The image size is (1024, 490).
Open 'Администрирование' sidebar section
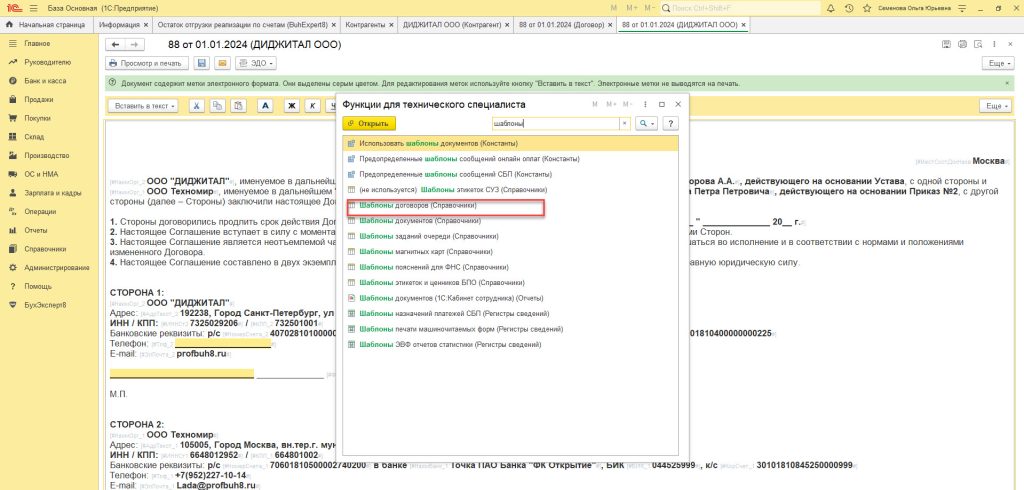pyautogui.click(x=57, y=267)
